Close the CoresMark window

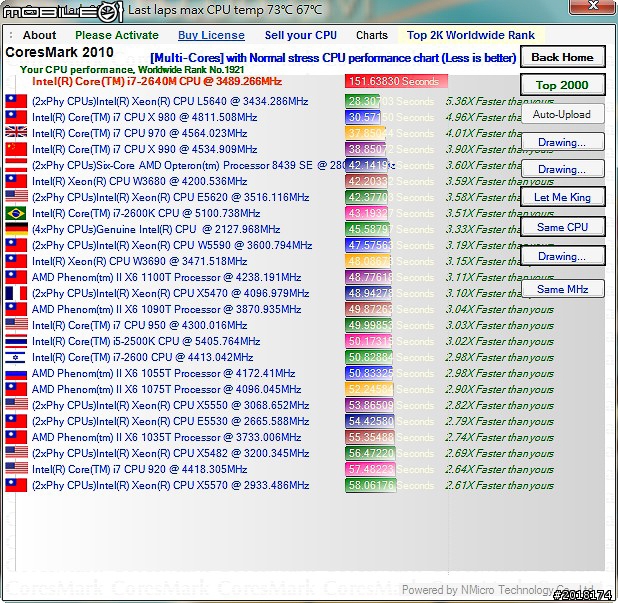pos(592,6)
